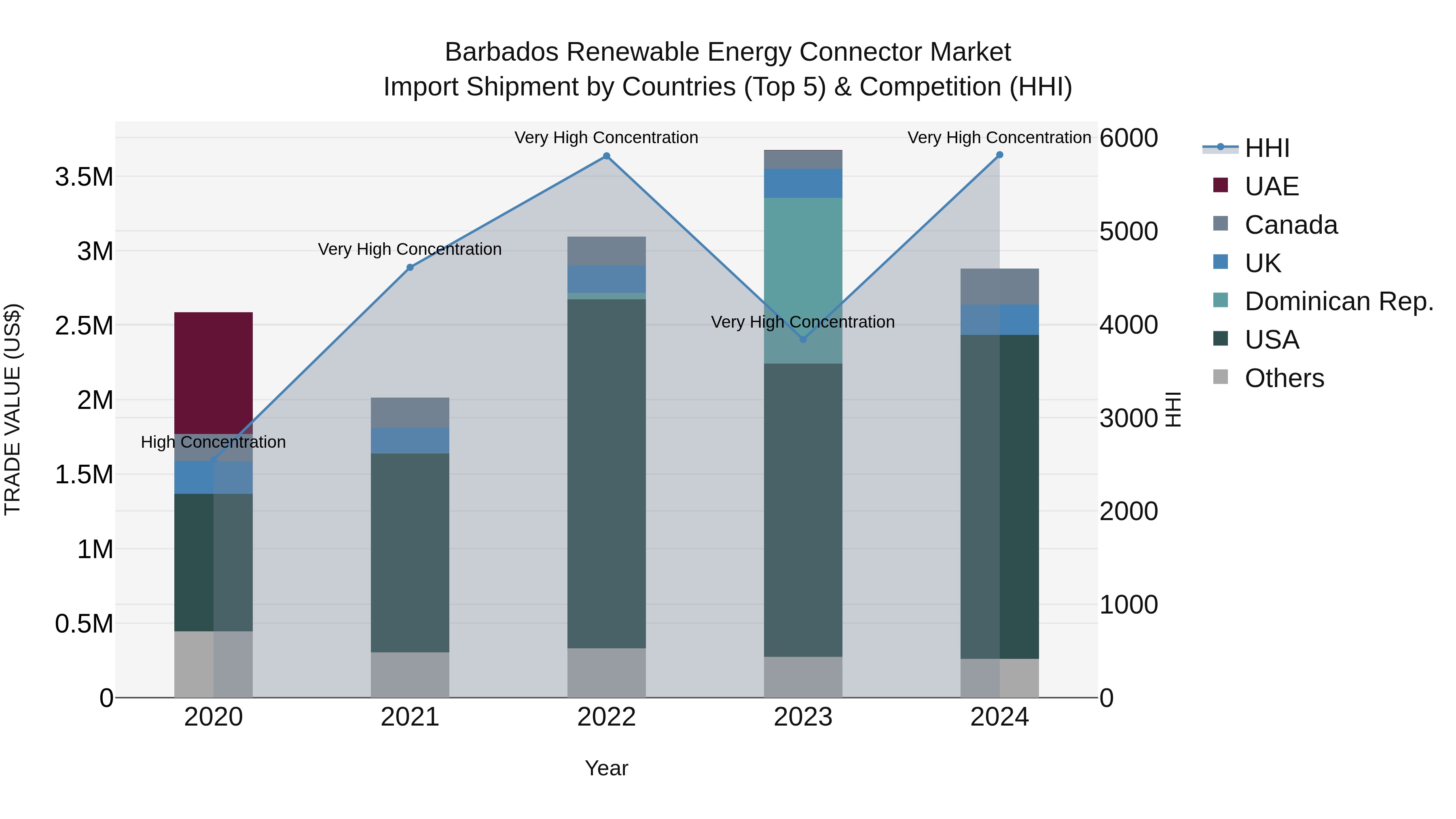Click the HHI data point for 2024
The width and height of the screenshot is (1456, 819).
[x=999, y=155]
